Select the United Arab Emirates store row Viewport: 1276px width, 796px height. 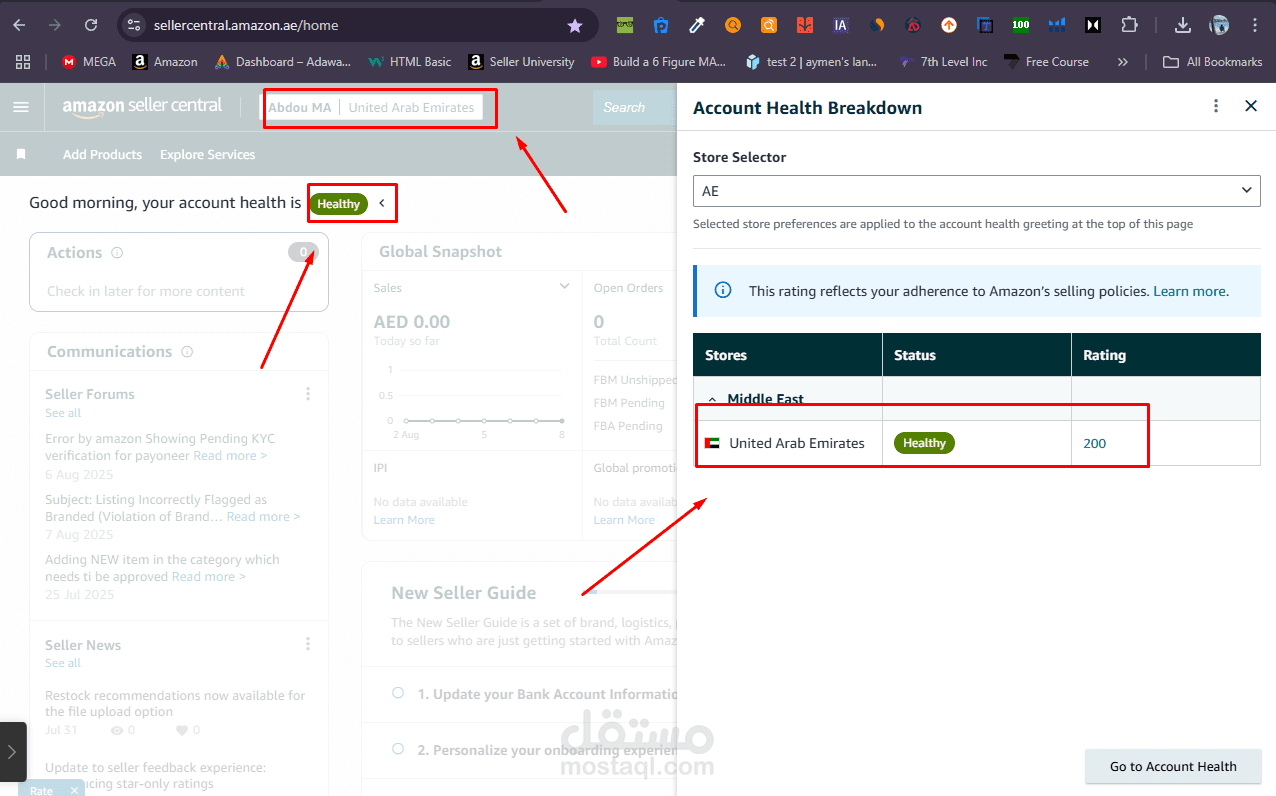tap(976, 443)
